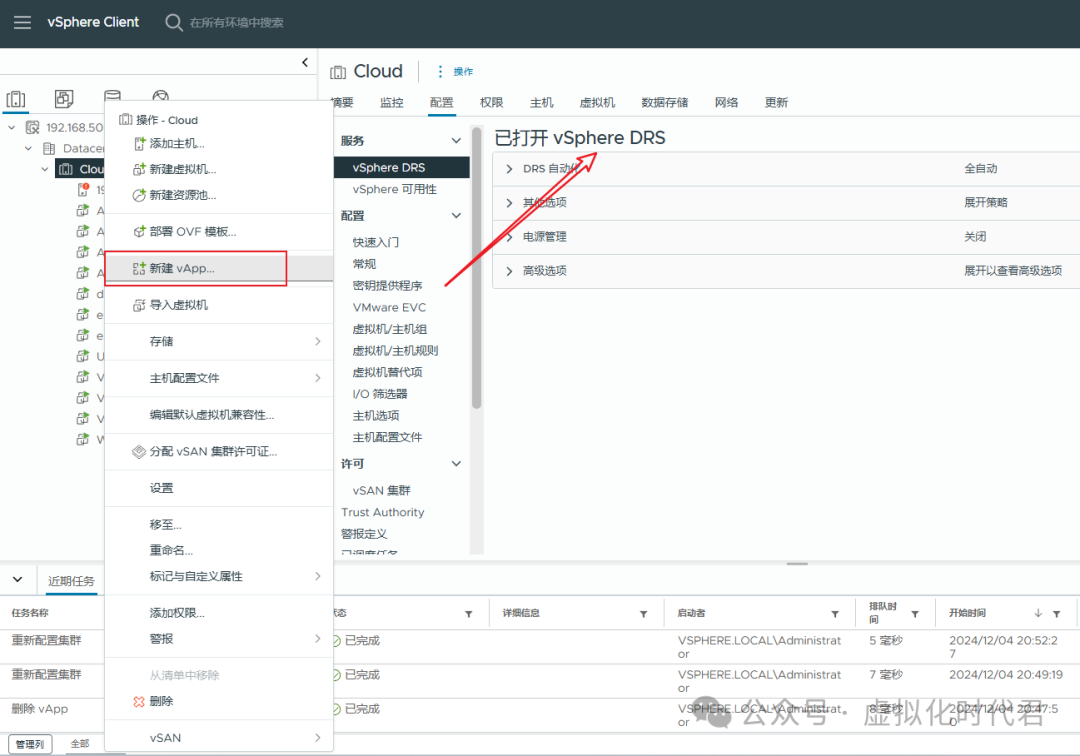Switch to the 数据存储 tab
This screenshot has height=756, width=1080.
point(664,103)
